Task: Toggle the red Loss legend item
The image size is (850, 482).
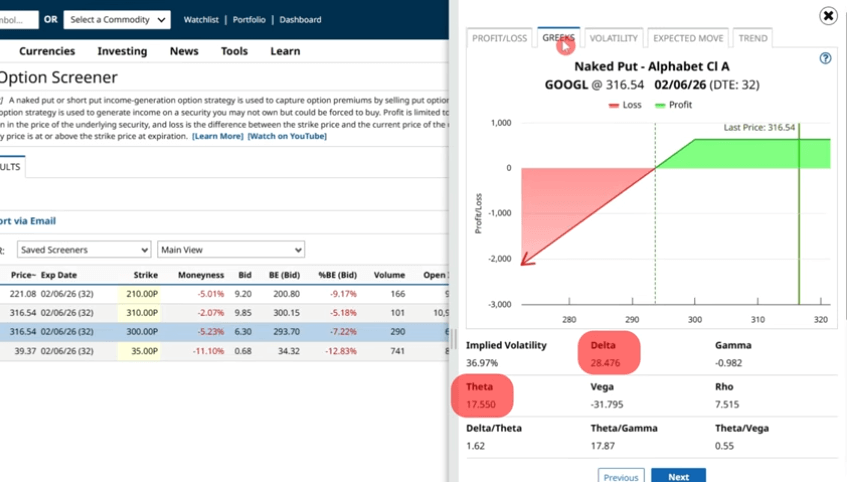Action: [625, 104]
